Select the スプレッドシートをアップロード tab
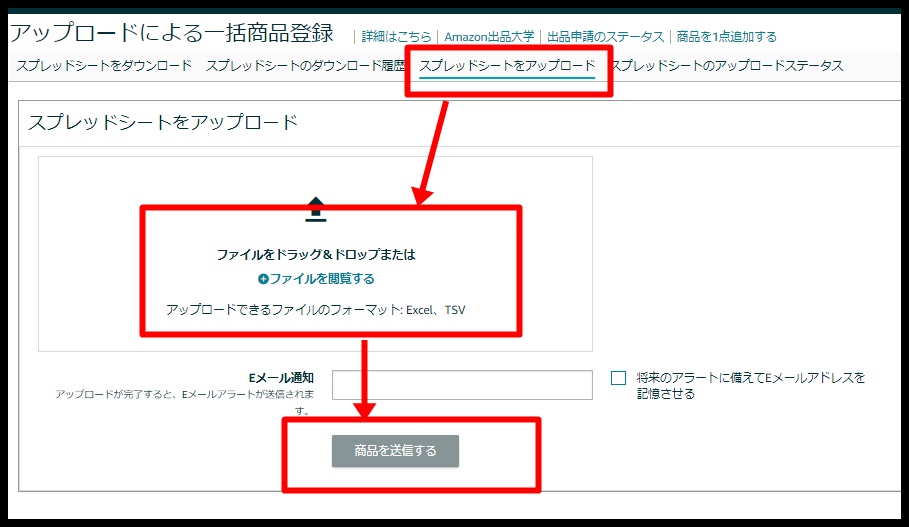Viewport: 909px width, 527px height. point(507,66)
